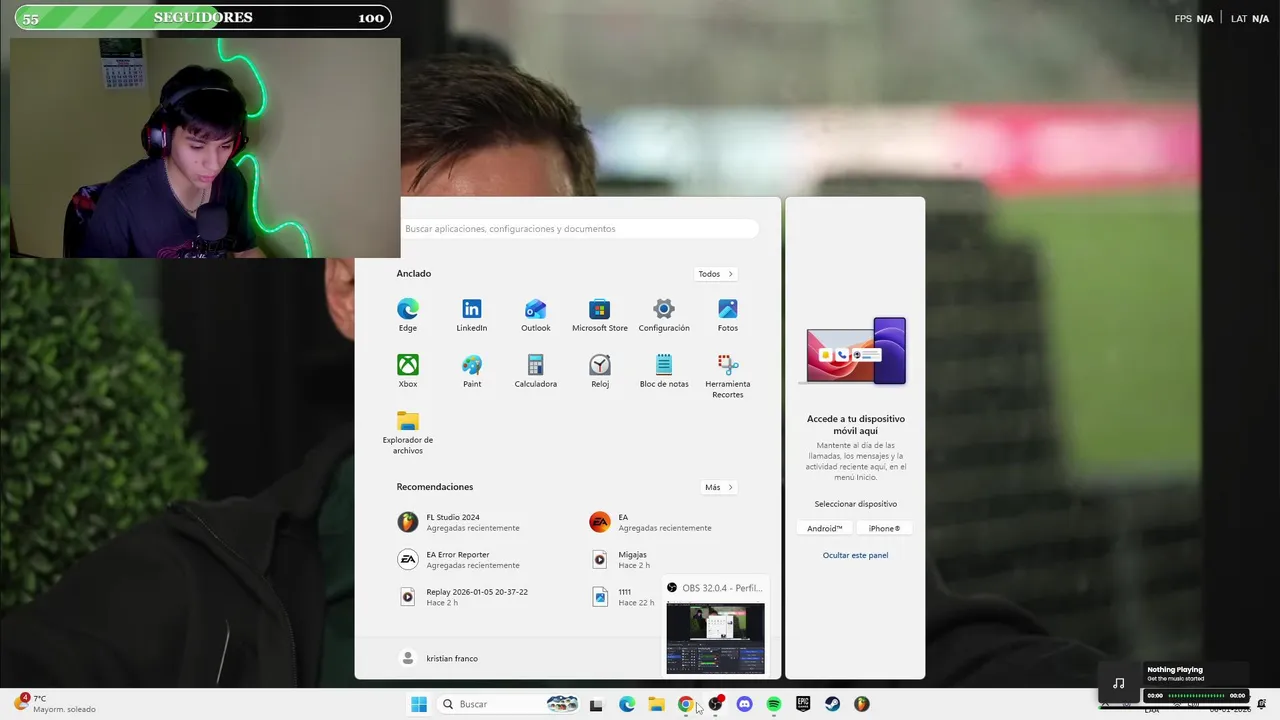Screen dimensions: 1280x720
Task: Open the Reloj clock app
Action: [x=600, y=371]
